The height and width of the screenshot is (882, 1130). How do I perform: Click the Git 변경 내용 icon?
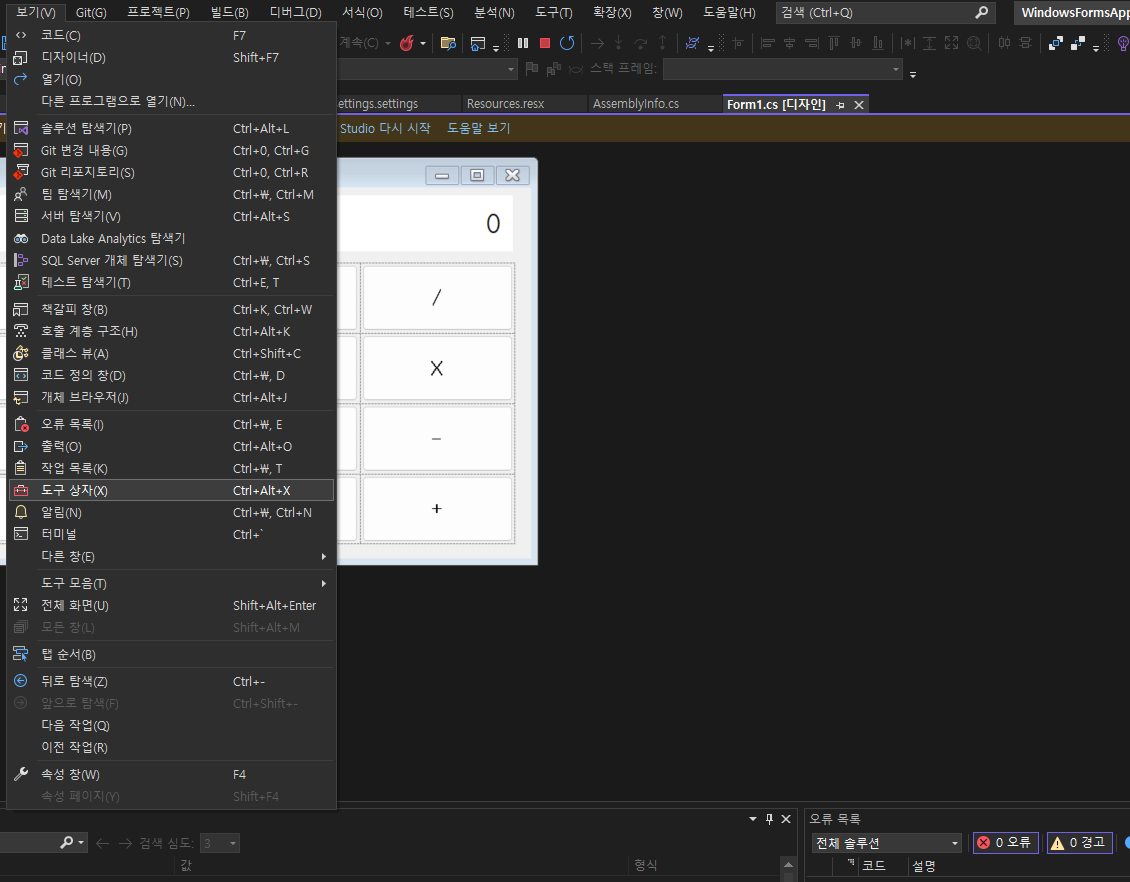(x=21, y=151)
